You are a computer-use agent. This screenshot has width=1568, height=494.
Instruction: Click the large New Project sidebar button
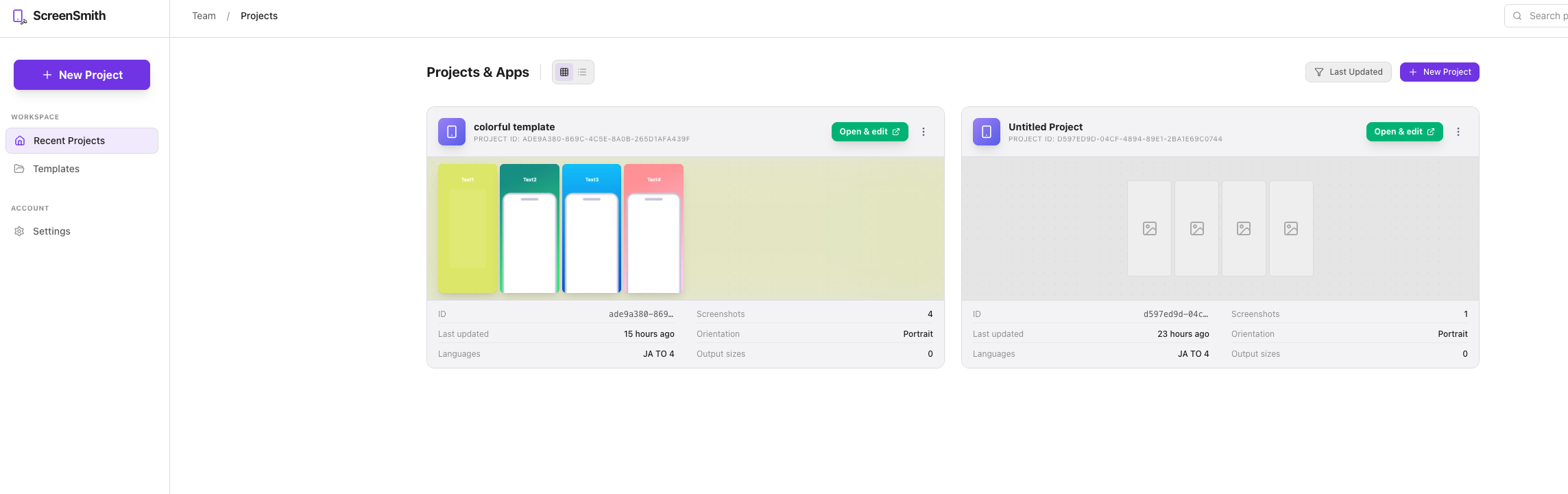point(82,75)
